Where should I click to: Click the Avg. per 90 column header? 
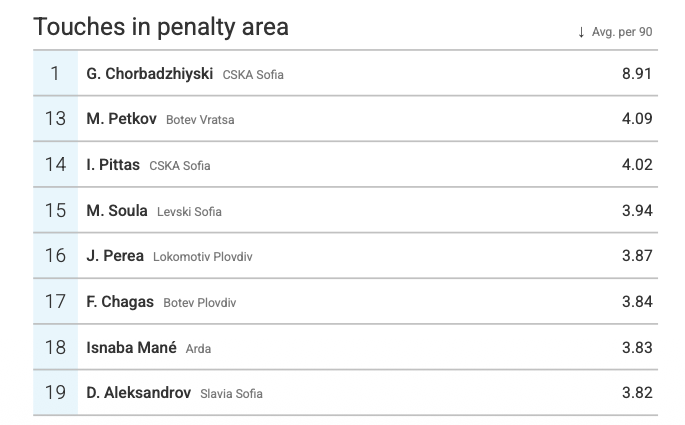[x=621, y=32]
